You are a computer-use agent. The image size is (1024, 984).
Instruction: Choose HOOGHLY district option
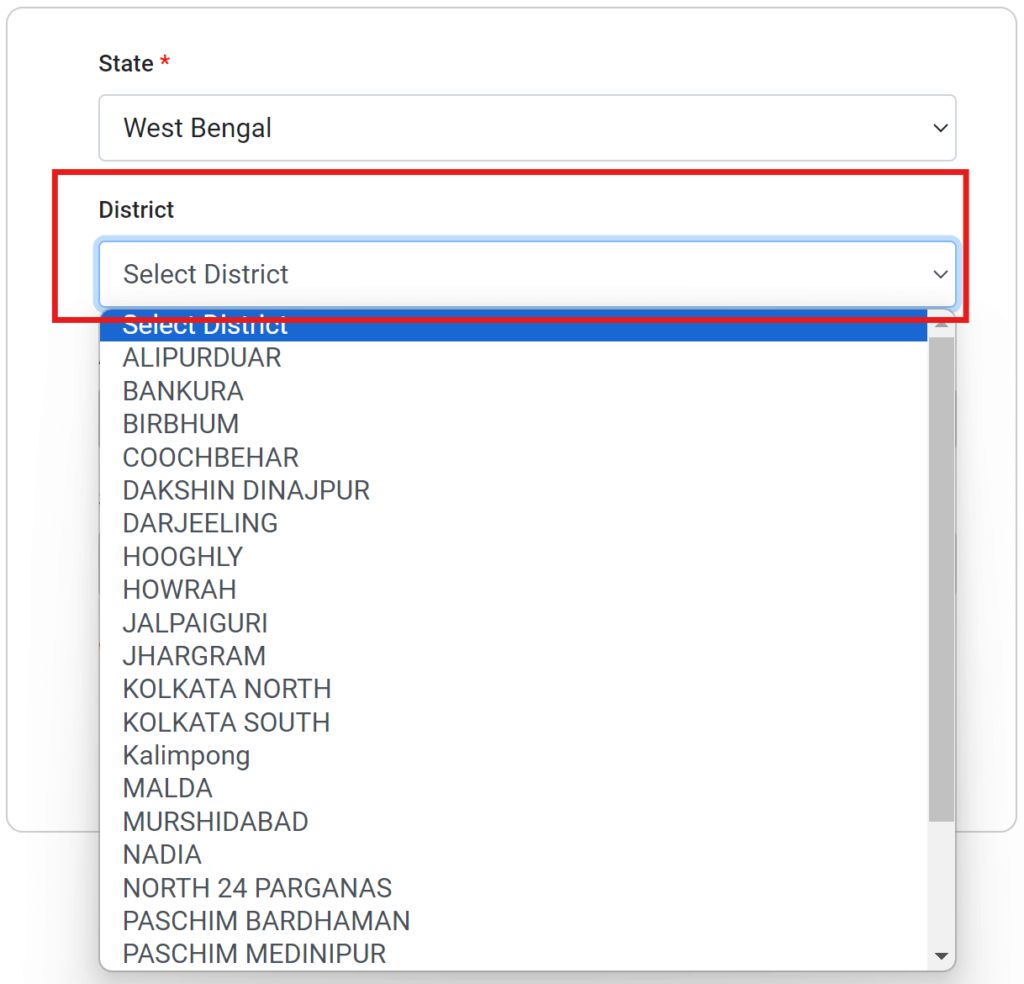183,556
